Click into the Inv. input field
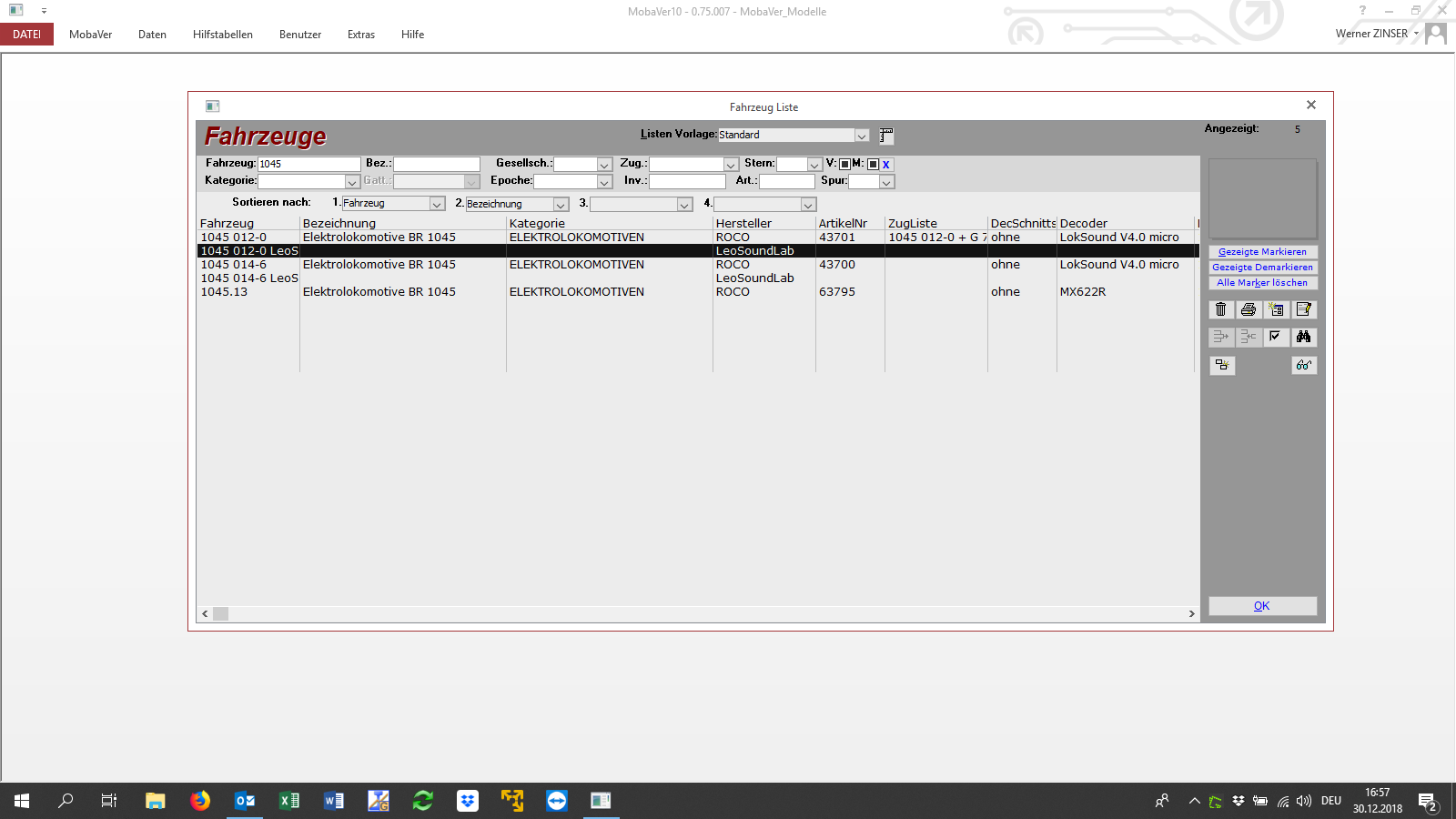The width and height of the screenshot is (1456, 819). pyautogui.click(x=687, y=182)
